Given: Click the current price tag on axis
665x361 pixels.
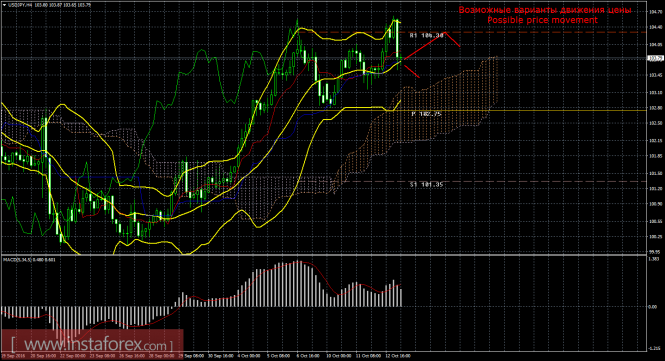Looking at the screenshot, I should 655,58.
